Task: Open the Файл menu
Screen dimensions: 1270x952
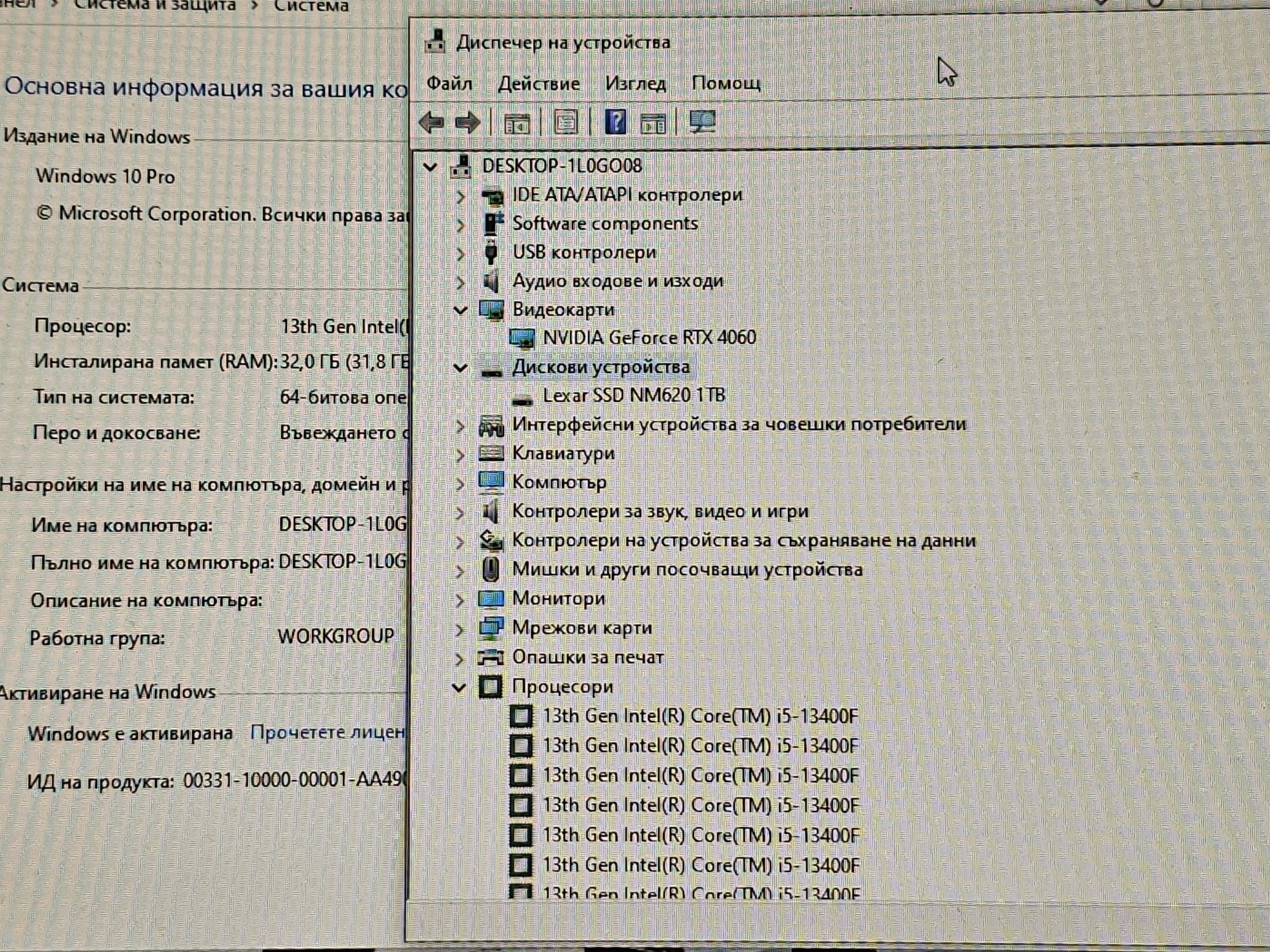Action: pos(449,83)
